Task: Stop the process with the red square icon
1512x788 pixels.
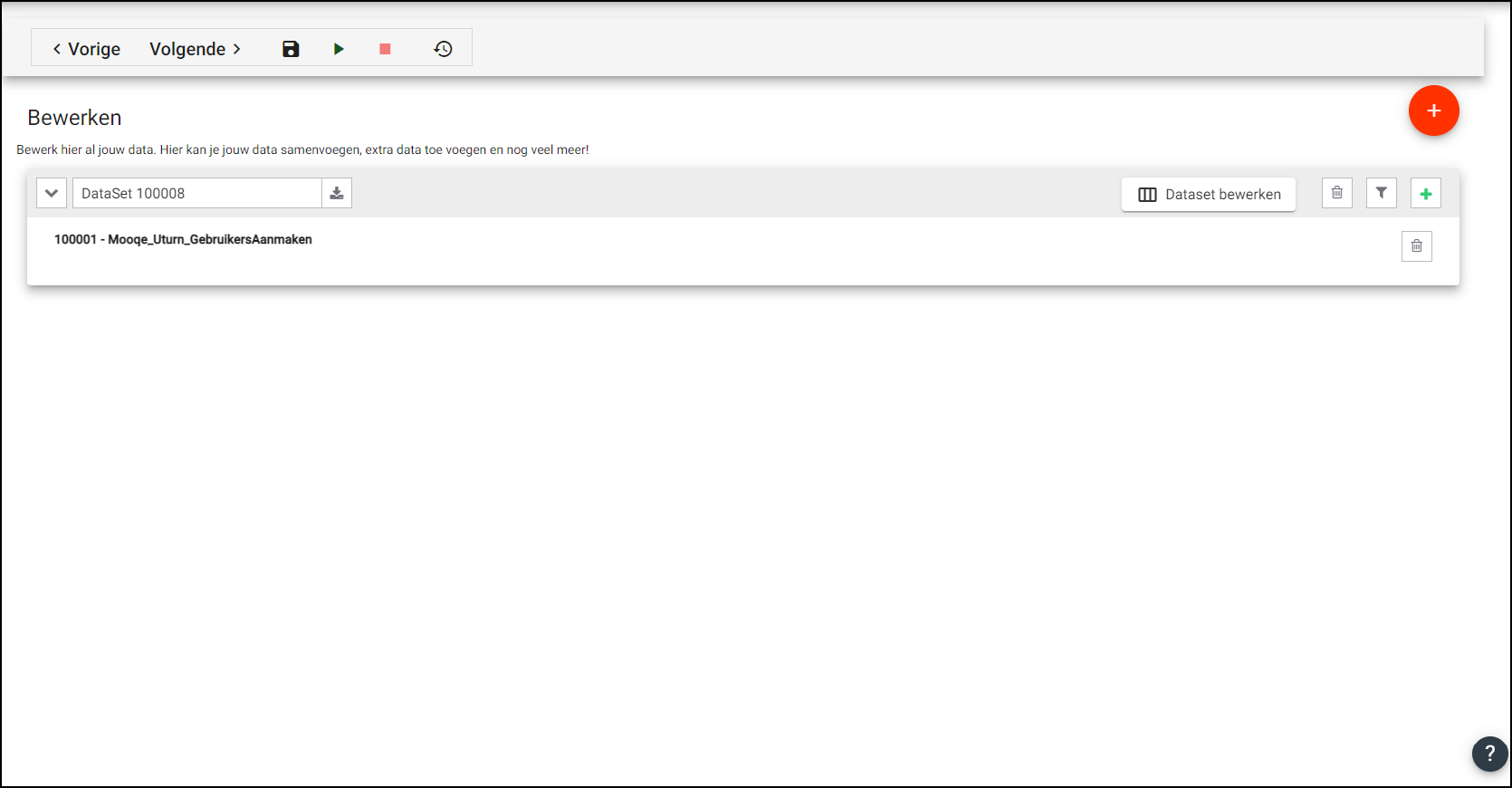Action: tap(385, 49)
